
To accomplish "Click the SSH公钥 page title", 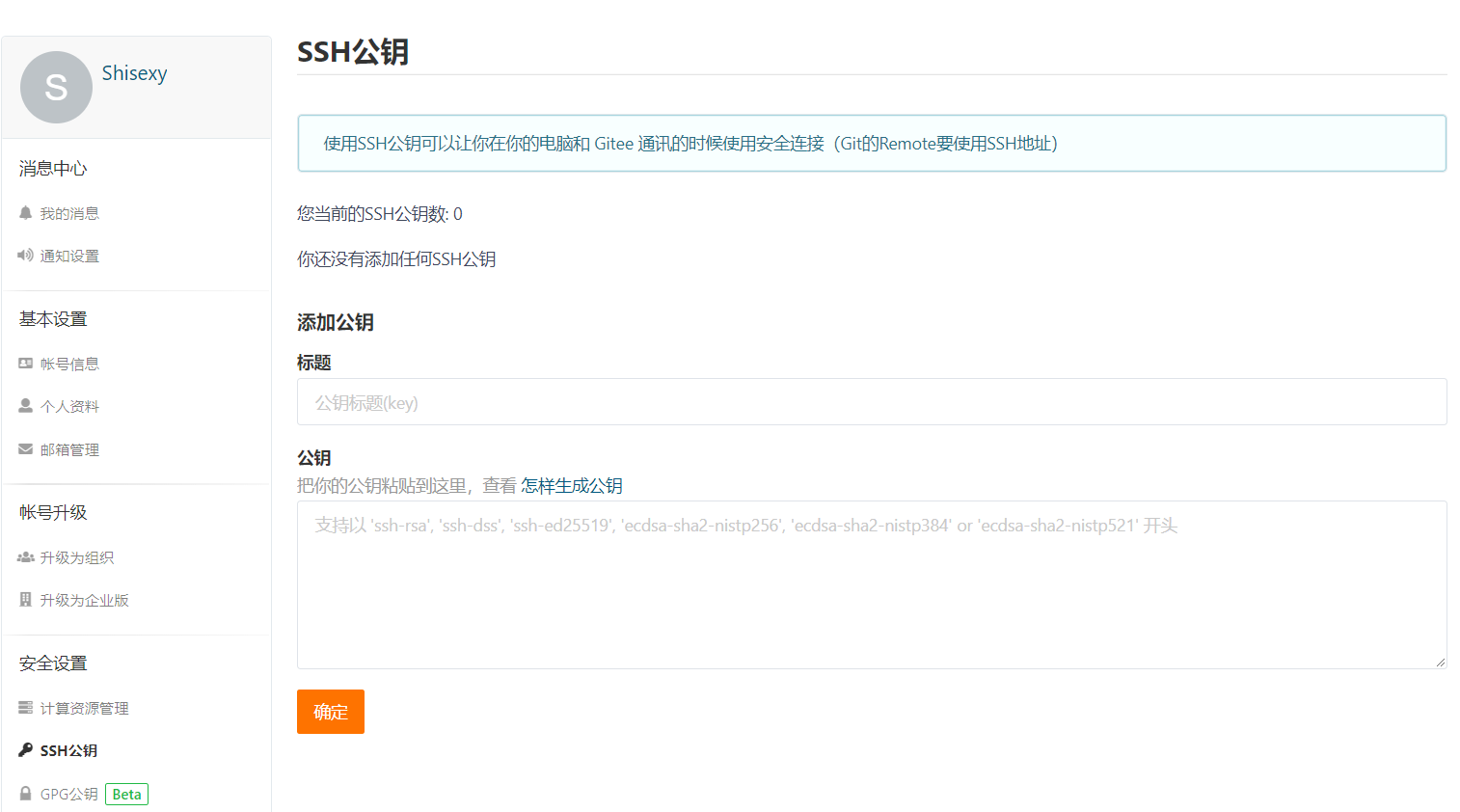I will pyautogui.click(x=353, y=51).
